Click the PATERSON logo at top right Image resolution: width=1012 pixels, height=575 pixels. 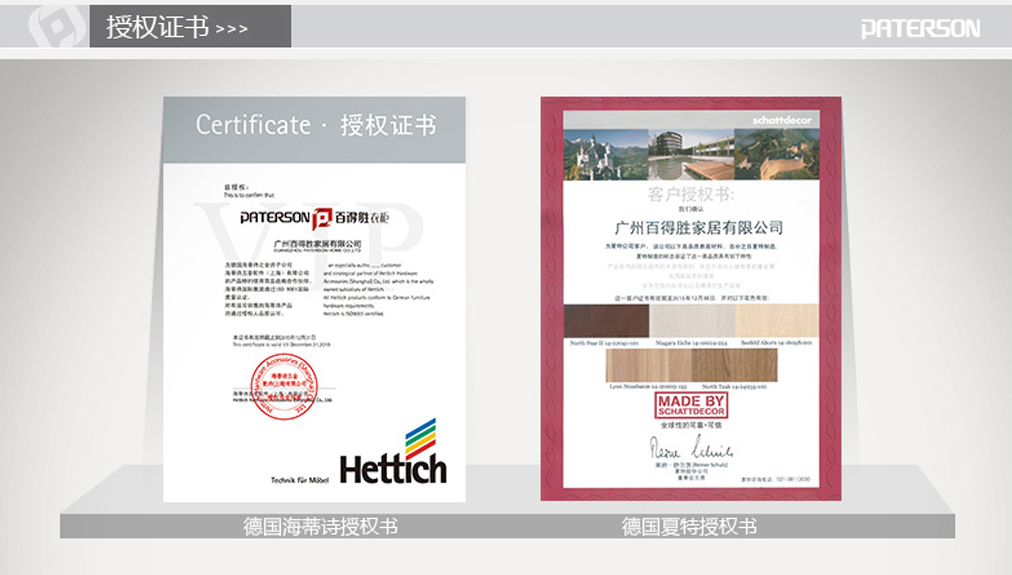tap(920, 28)
